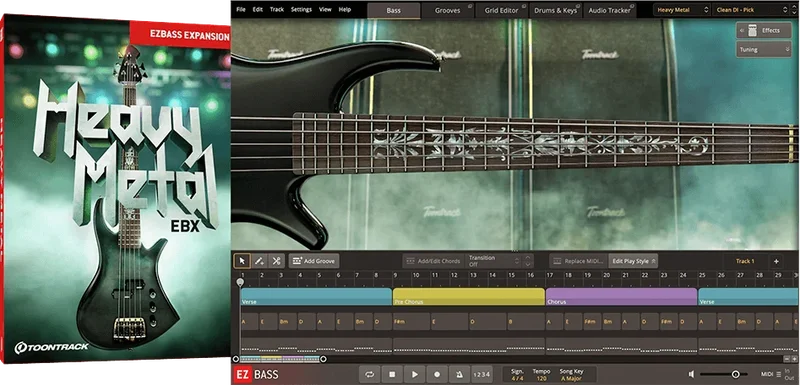This screenshot has width=800, height=385.
Task: Click the time signature 4/4 value
Action: coord(517,378)
